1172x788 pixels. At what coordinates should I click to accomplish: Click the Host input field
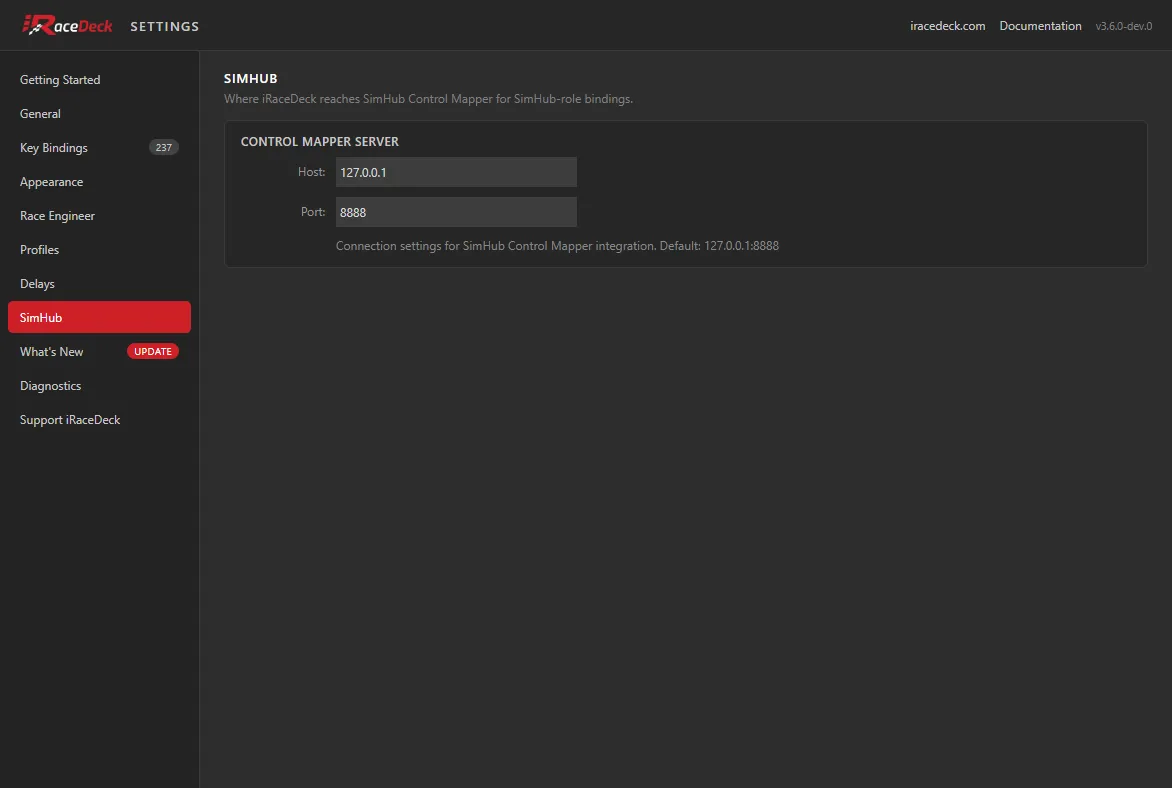[456, 172]
